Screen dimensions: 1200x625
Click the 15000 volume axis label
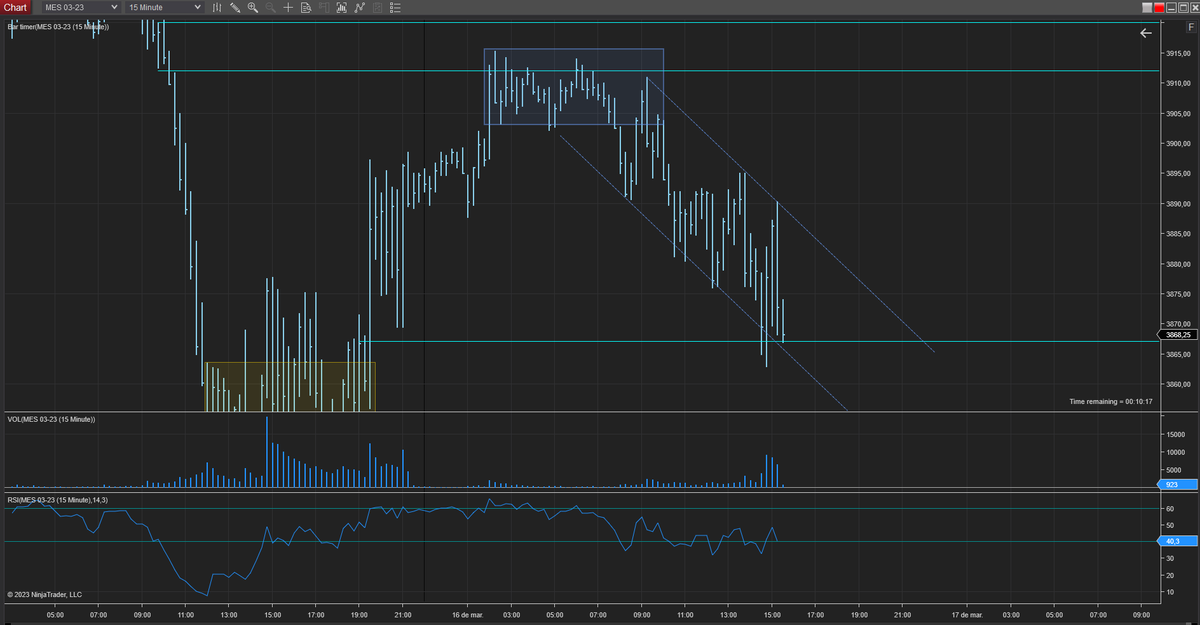coord(1174,434)
